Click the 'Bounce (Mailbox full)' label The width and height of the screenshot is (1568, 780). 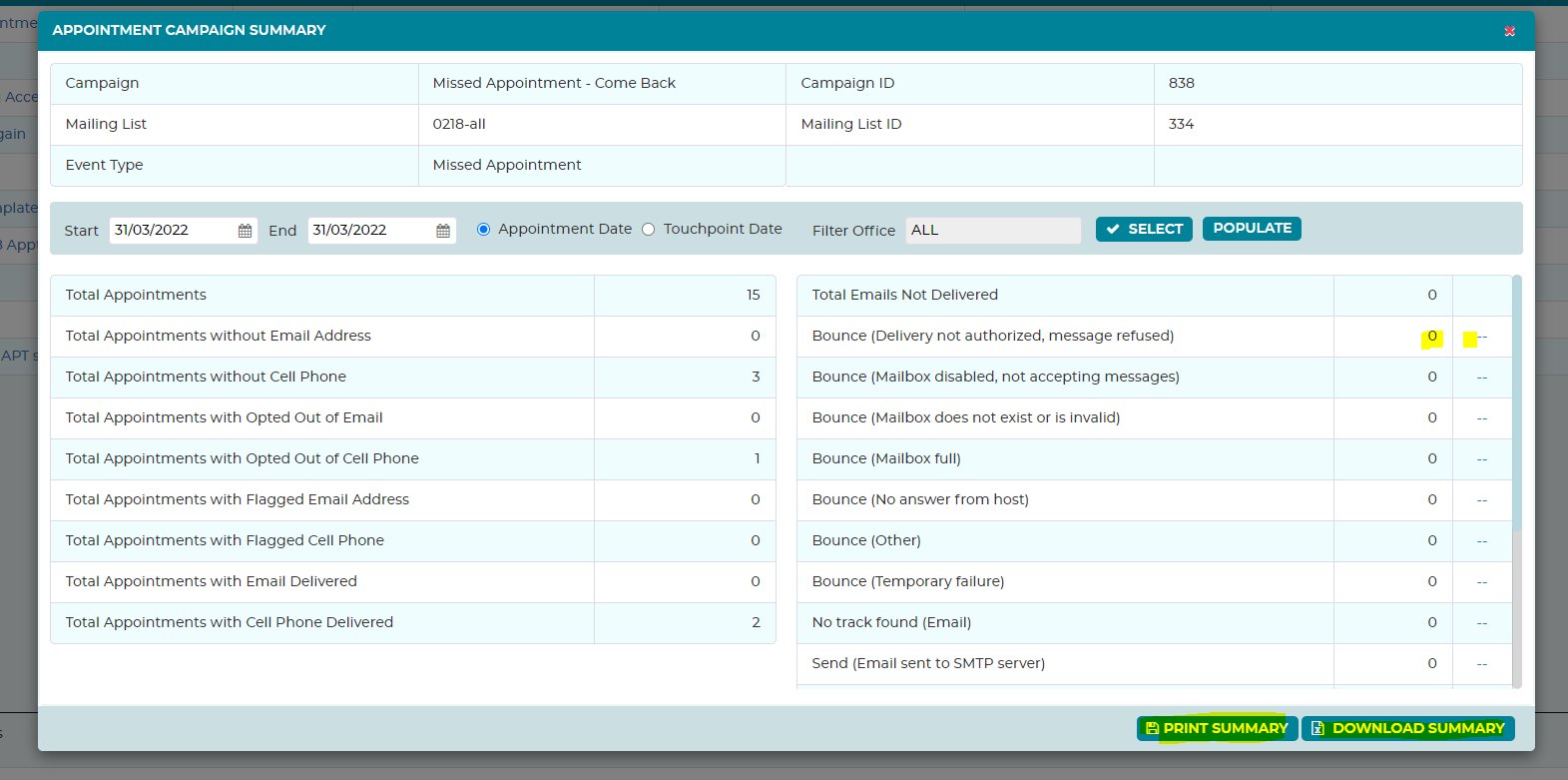click(x=886, y=458)
